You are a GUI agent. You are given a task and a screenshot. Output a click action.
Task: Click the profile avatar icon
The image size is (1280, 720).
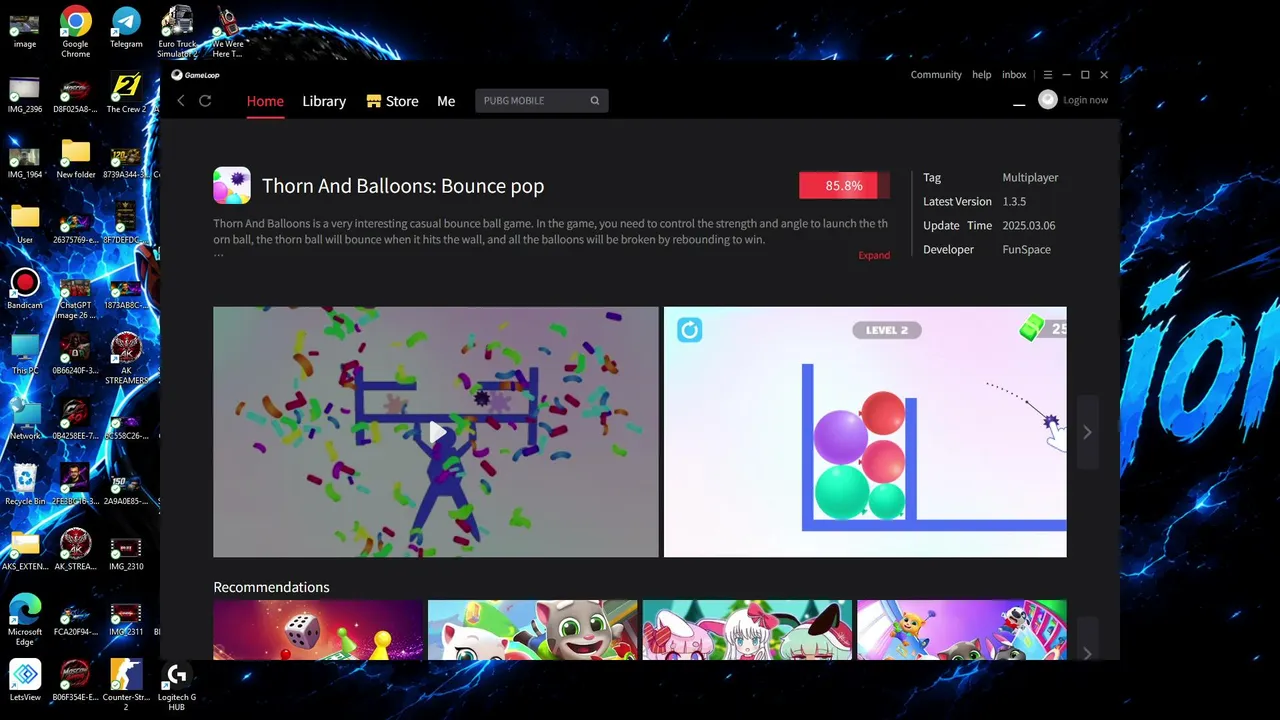click(1048, 100)
